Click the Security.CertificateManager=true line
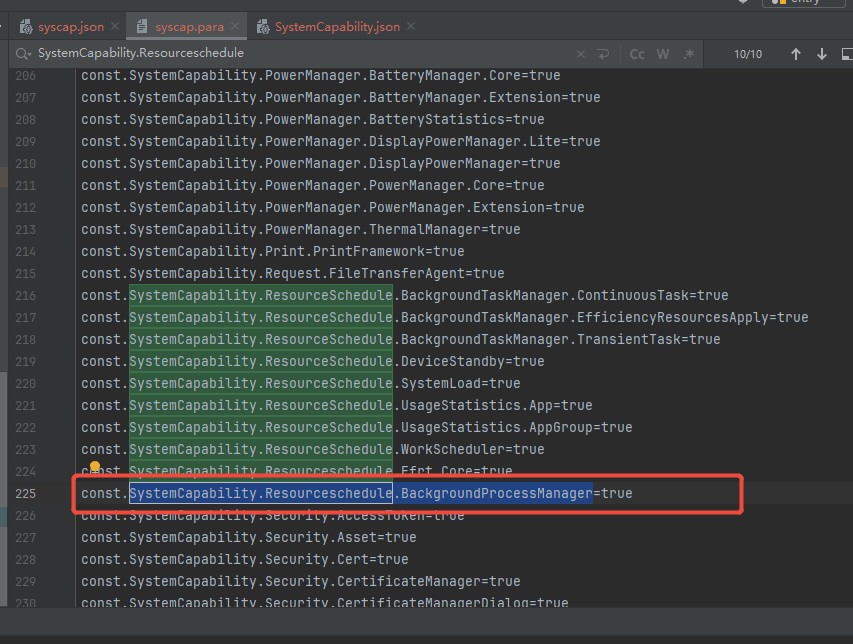This screenshot has height=644, width=853. pos(301,581)
